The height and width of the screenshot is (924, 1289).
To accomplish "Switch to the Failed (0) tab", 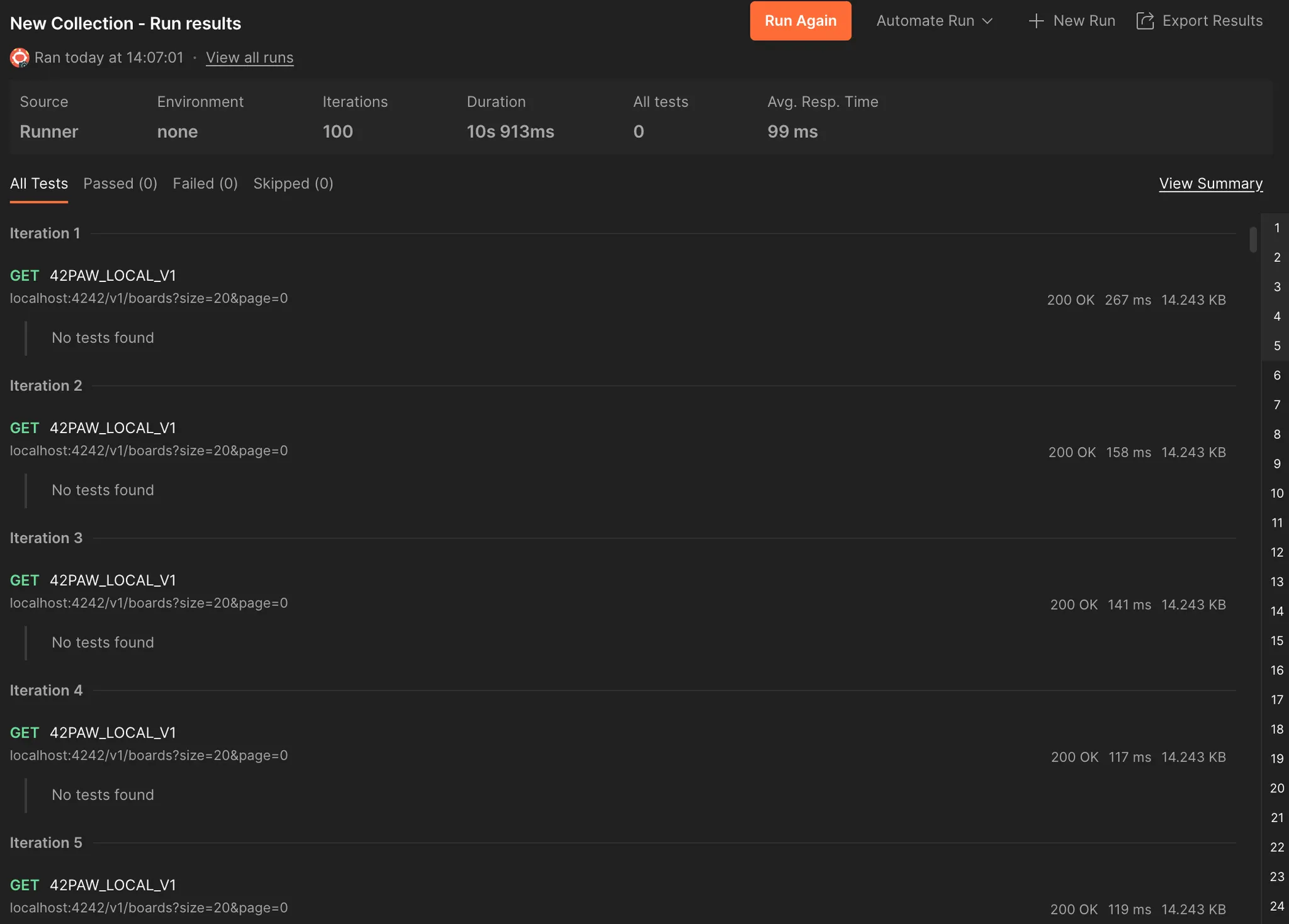I will click(x=205, y=183).
